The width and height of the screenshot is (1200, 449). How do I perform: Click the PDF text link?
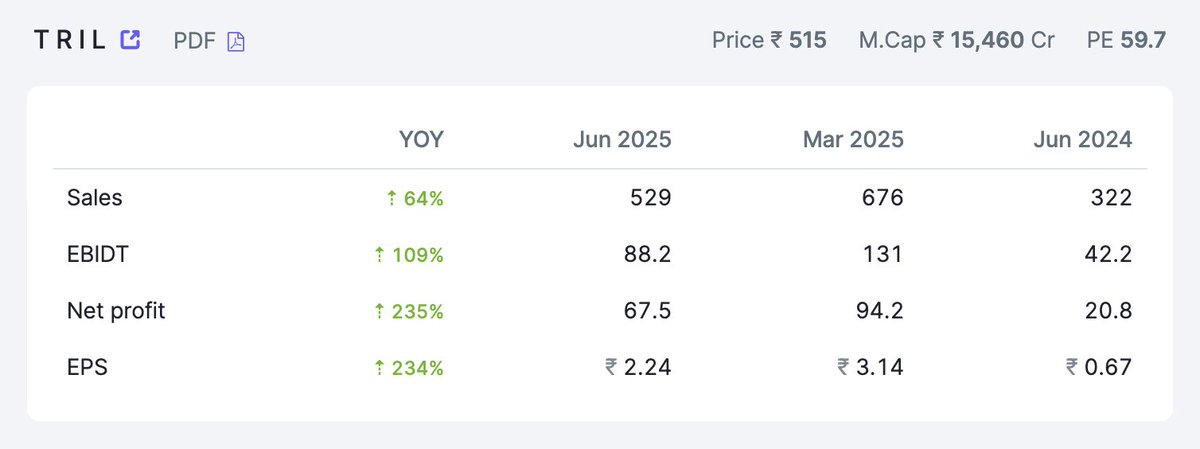[x=194, y=41]
